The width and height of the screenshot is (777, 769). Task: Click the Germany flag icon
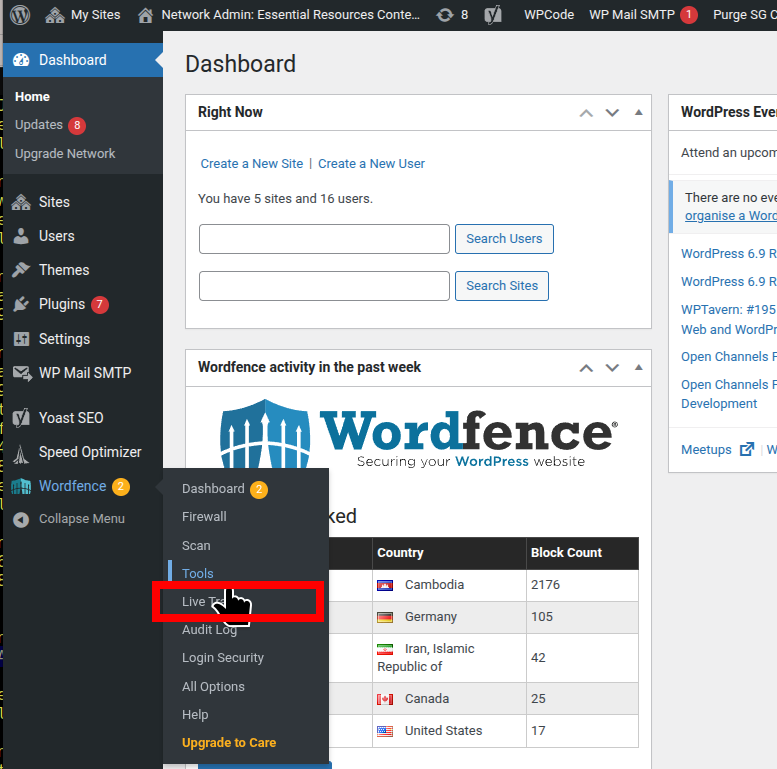[385, 617]
